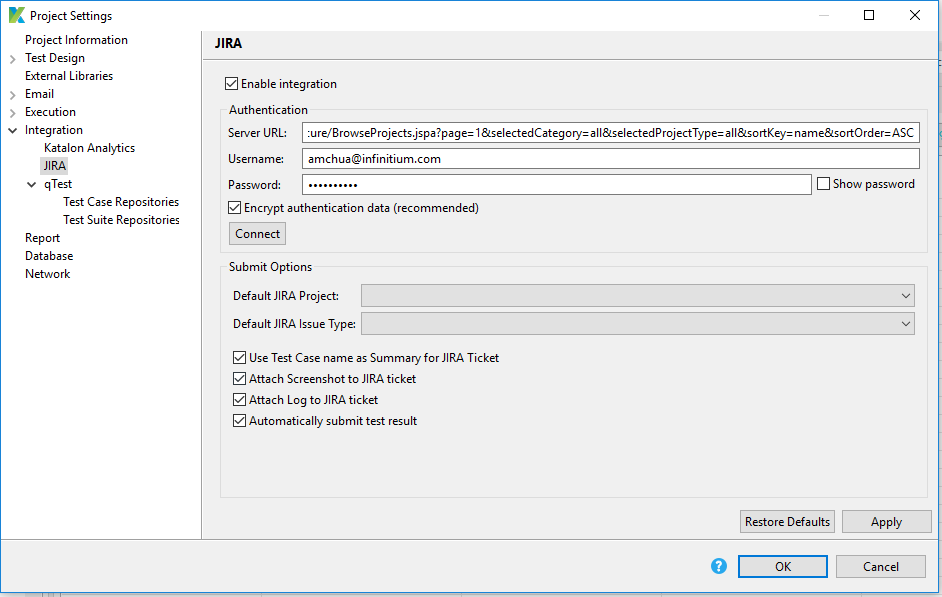The height and width of the screenshot is (597, 942).
Task: Close the Project Settings window
Action: tap(914, 15)
